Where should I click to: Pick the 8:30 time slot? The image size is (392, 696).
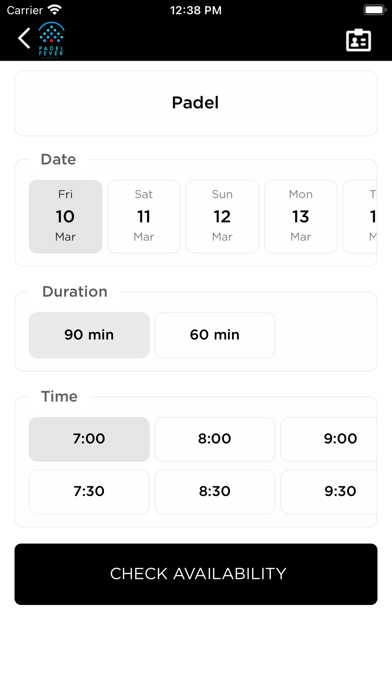click(215, 492)
